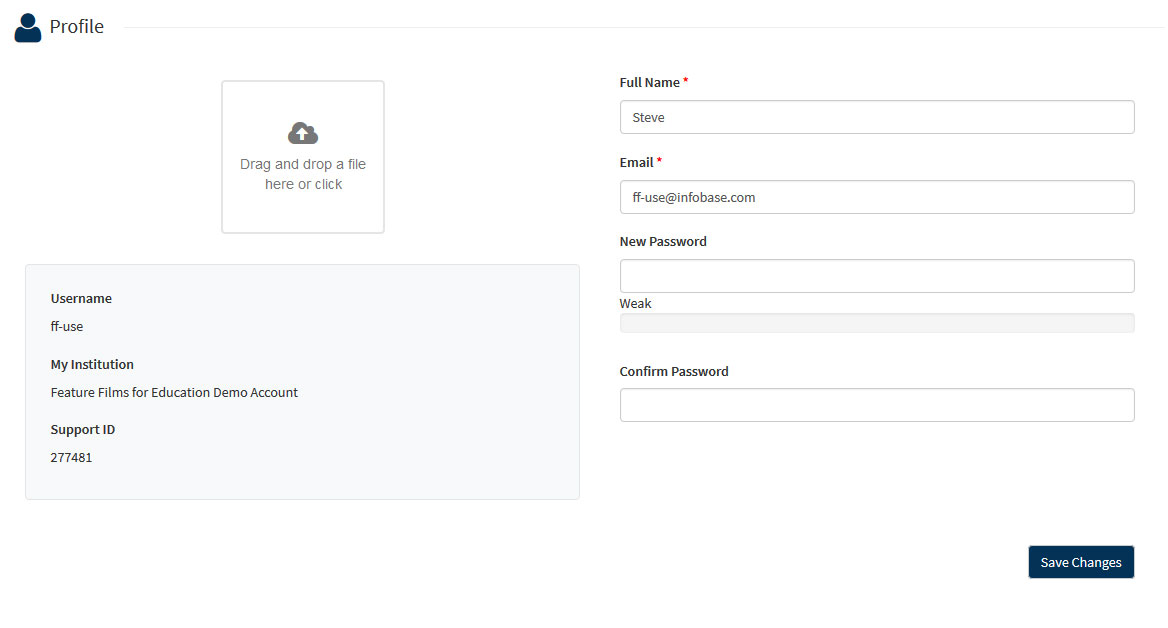Screen dimensions: 1168x628
Task: Click the Confirm Password label
Action: coord(674,371)
